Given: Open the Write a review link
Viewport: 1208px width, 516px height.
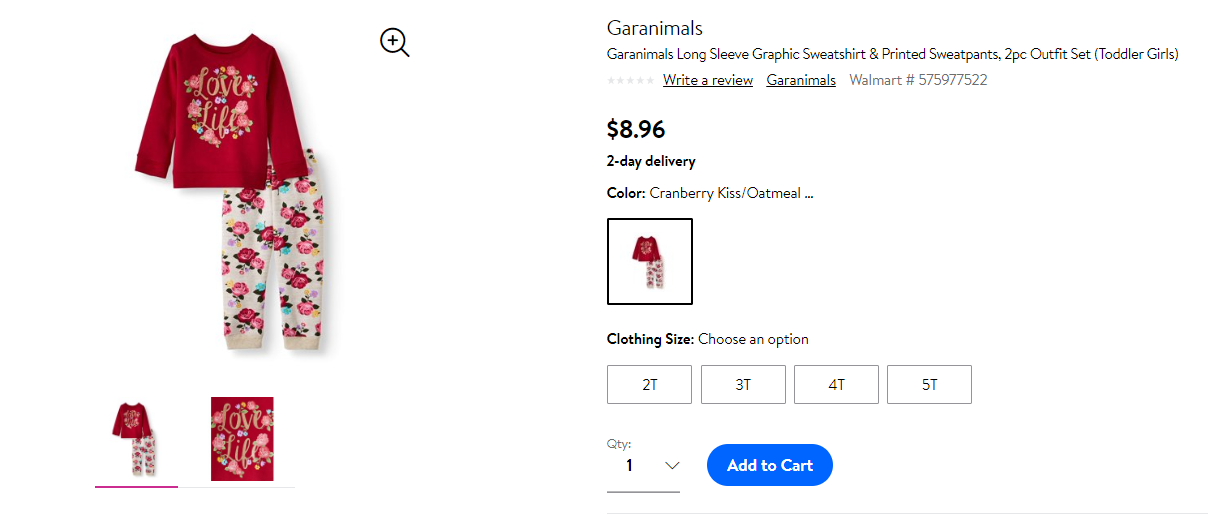Looking at the screenshot, I should coord(708,80).
